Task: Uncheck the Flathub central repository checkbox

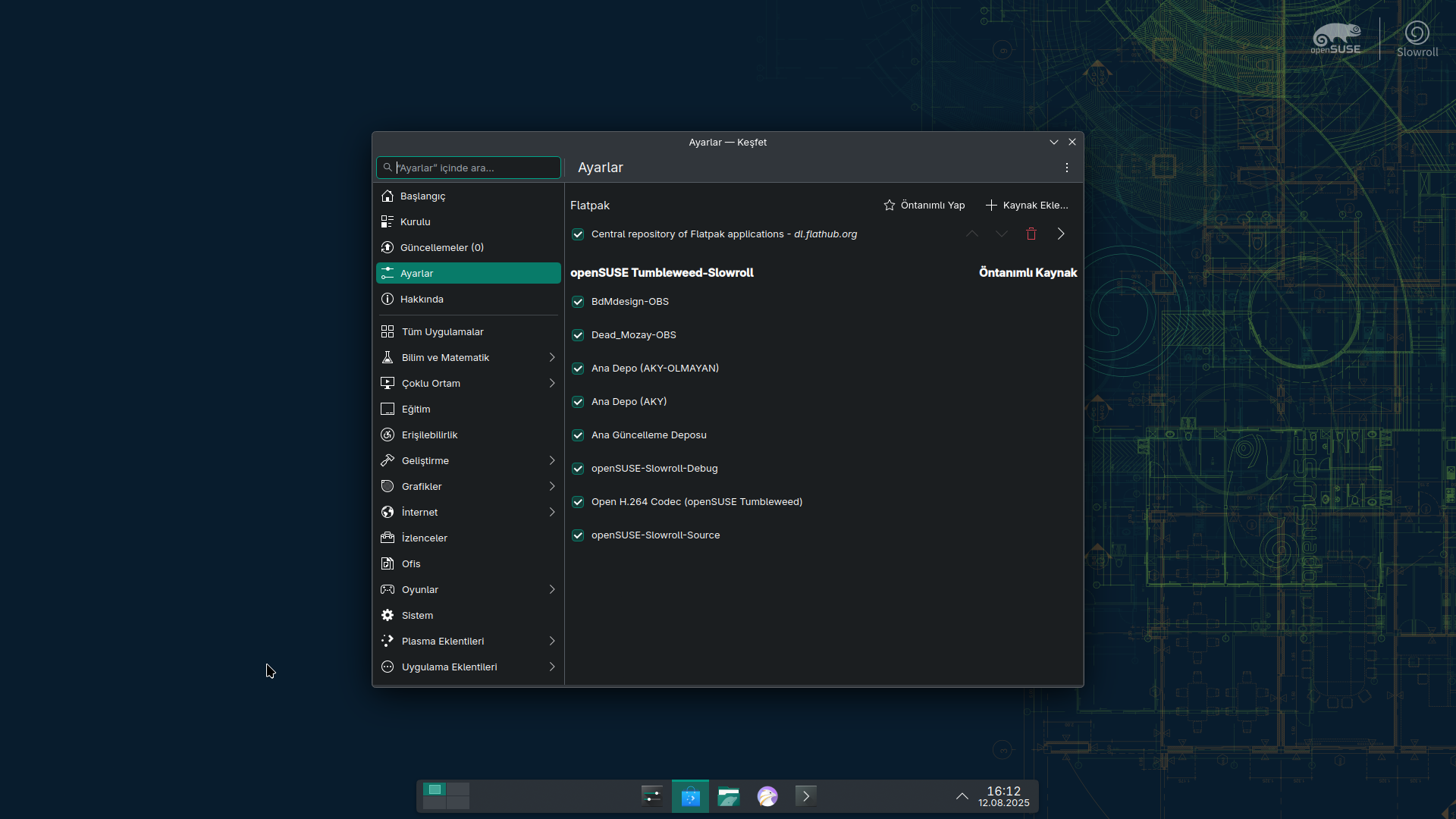Action: tap(578, 234)
